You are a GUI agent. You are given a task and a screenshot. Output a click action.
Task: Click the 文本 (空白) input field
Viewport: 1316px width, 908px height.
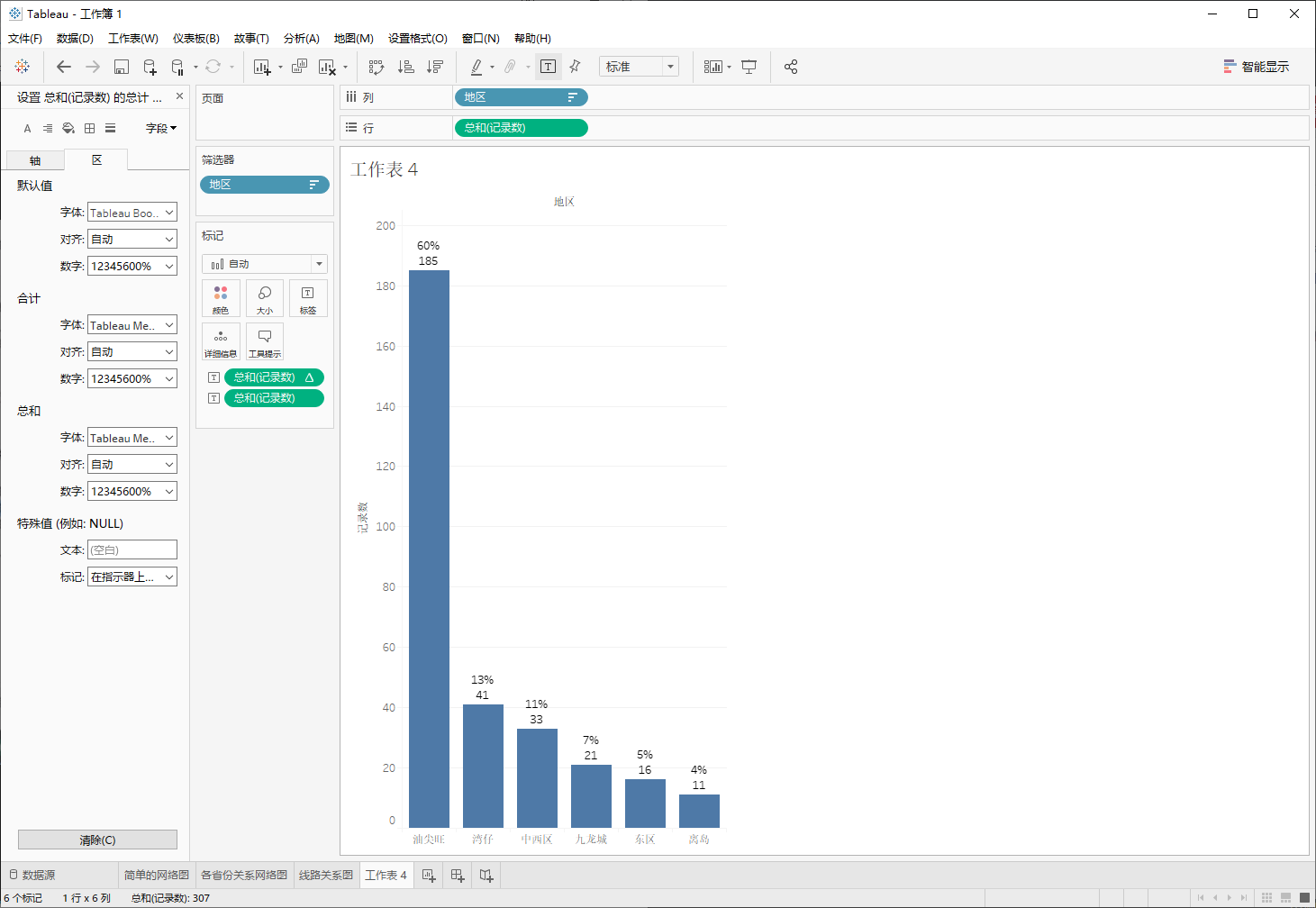click(x=132, y=550)
